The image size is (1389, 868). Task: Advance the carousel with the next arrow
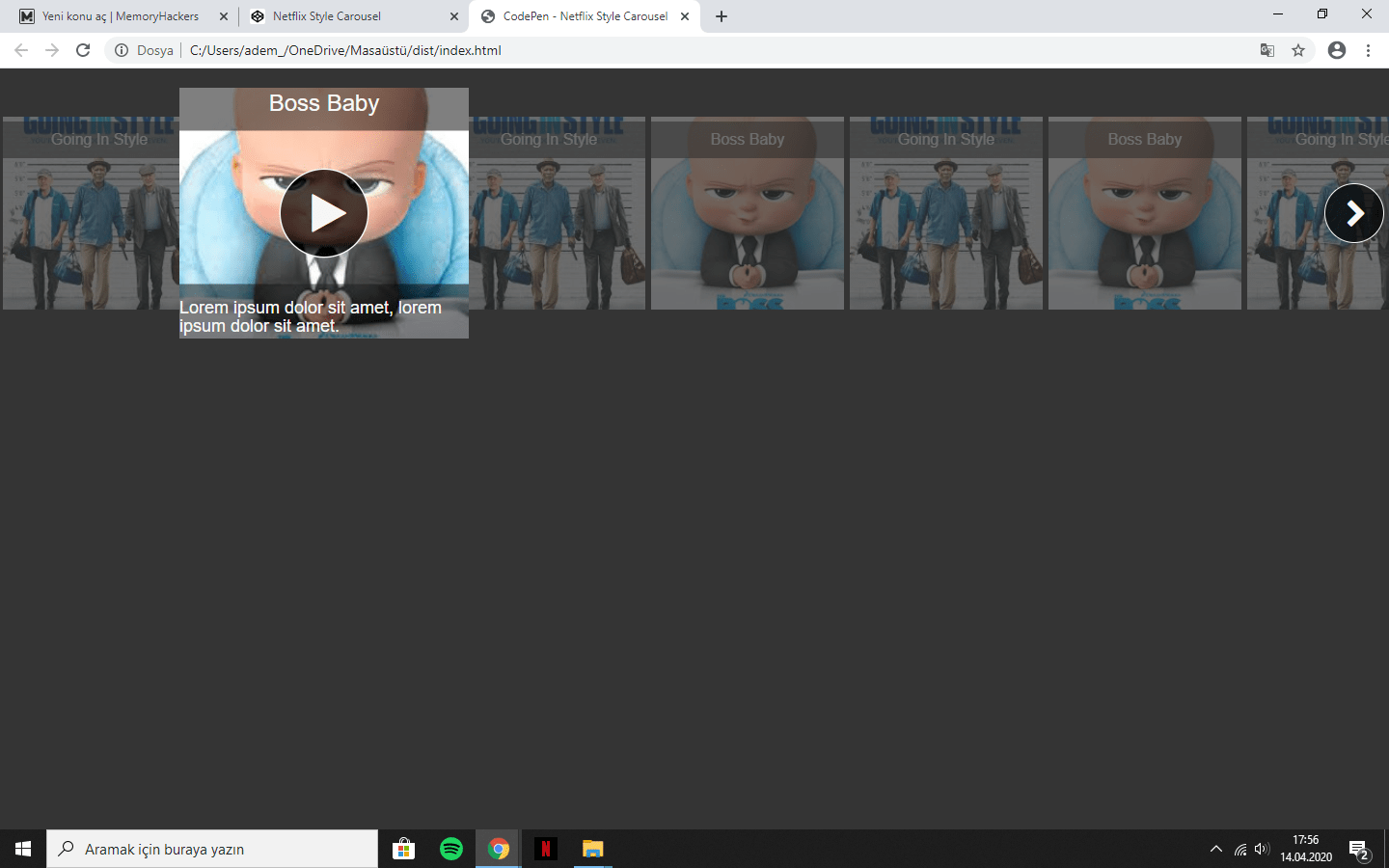(x=1354, y=213)
